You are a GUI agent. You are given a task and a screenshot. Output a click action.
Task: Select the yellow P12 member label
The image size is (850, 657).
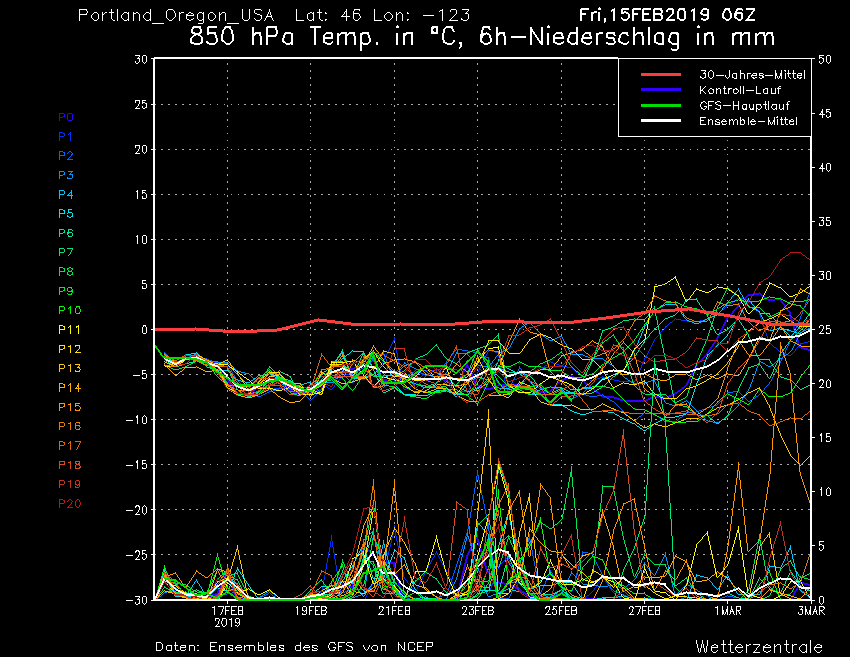69,349
